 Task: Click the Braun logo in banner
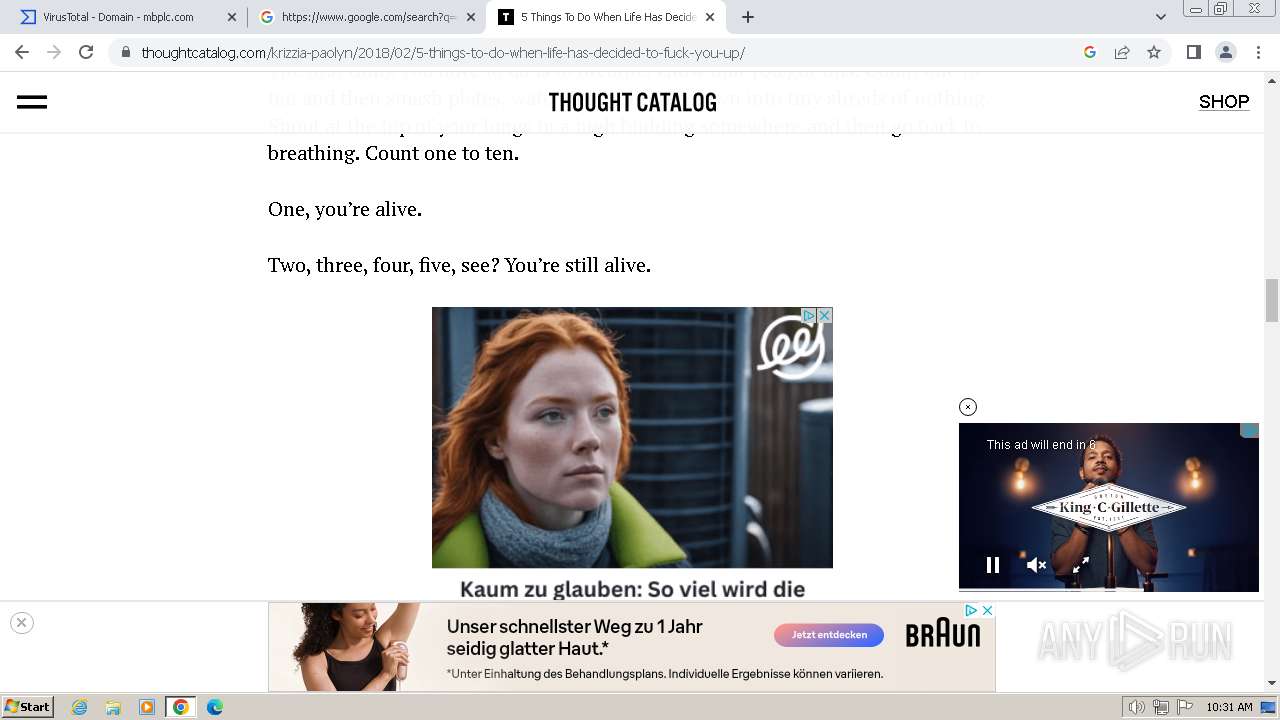click(x=943, y=635)
